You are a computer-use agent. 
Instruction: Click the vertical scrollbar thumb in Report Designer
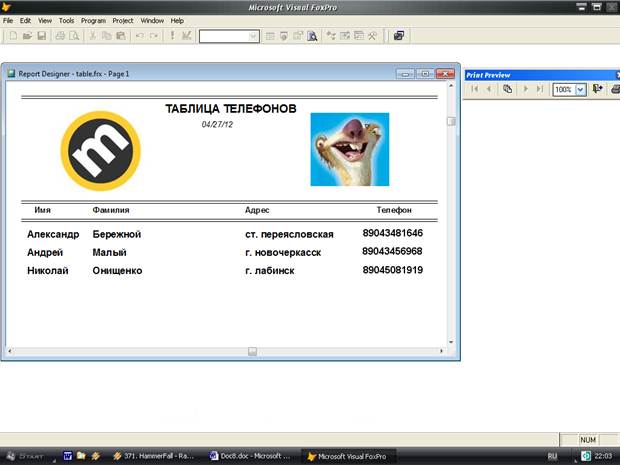click(451, 121)
